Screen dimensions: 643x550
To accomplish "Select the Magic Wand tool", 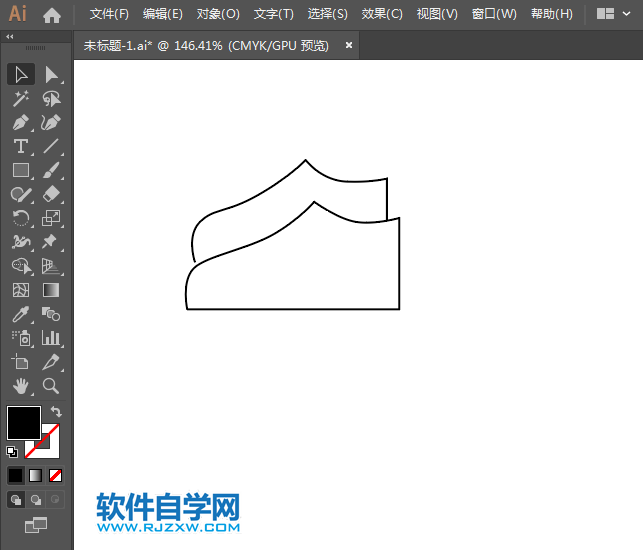I will click(21, 98).
